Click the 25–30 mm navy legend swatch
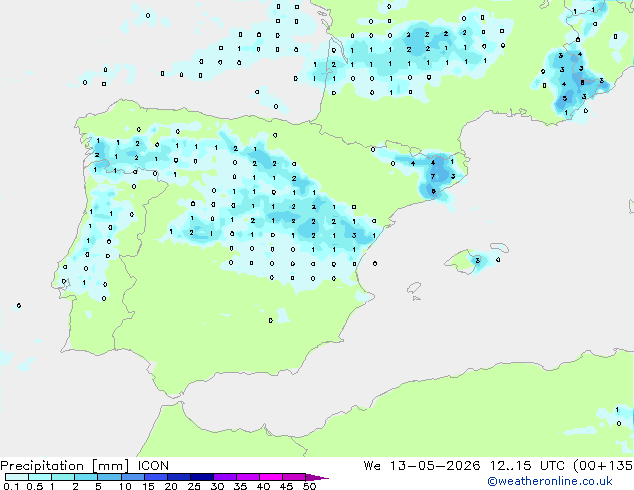 202,477
